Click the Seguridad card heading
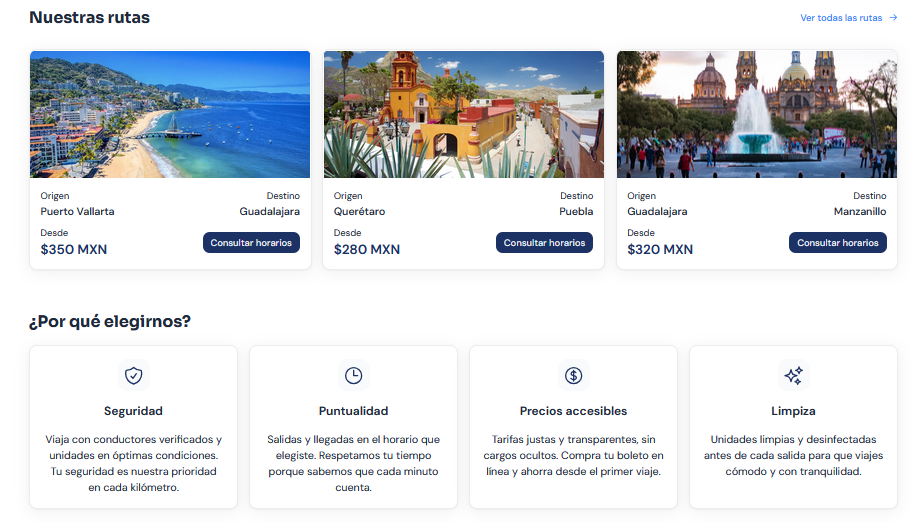The image size is (921, 523). pyautogui.click(x=133, y=411)
